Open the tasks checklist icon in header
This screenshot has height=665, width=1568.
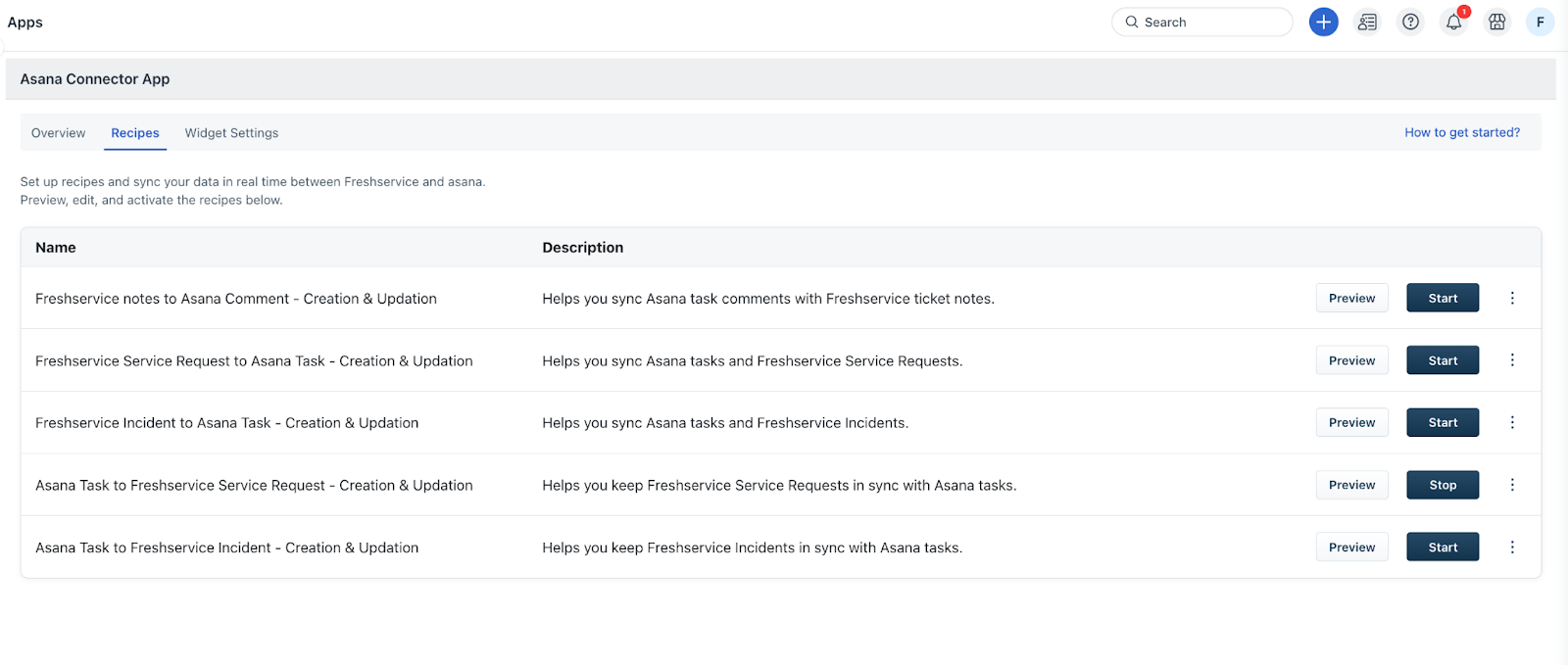(1367, 22)
